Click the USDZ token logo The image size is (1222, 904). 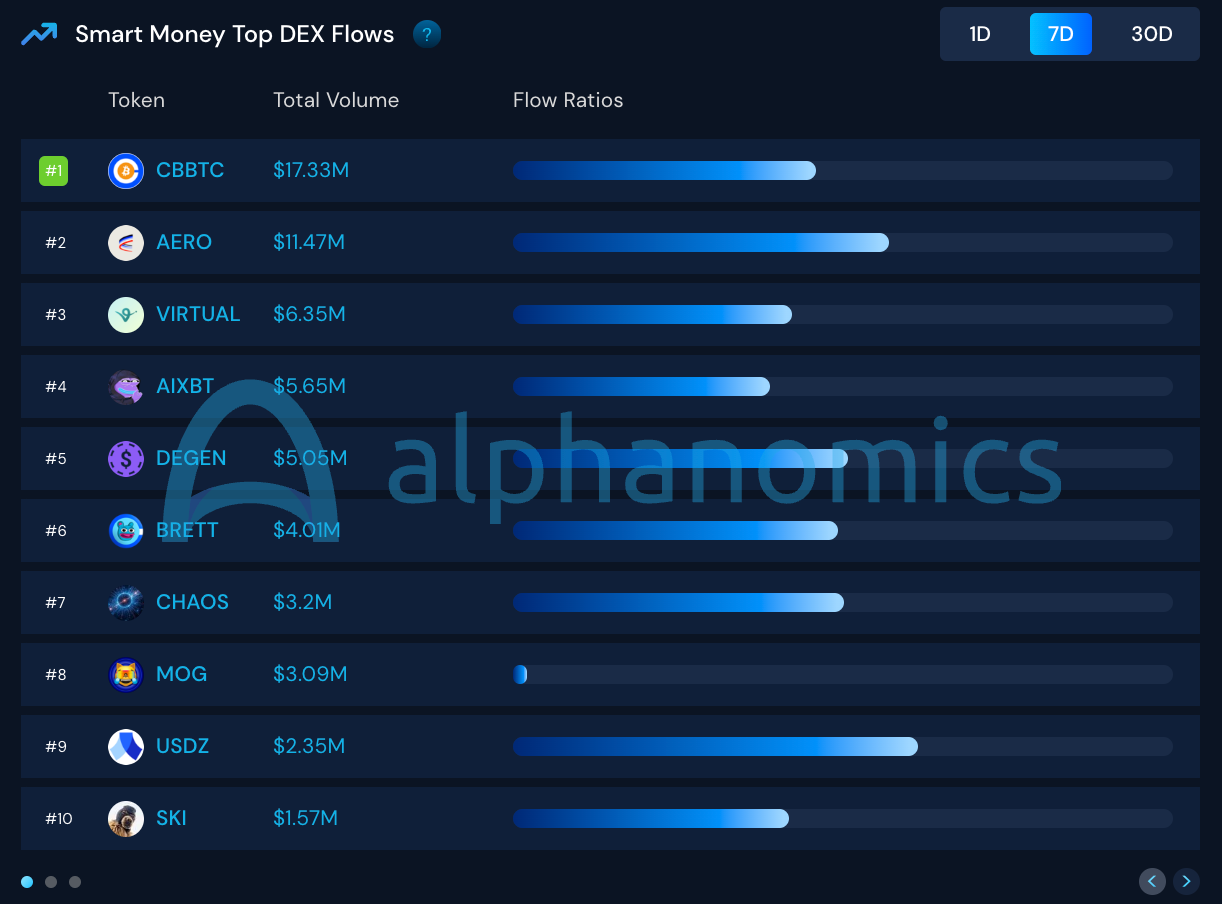(x=126, y=747)
